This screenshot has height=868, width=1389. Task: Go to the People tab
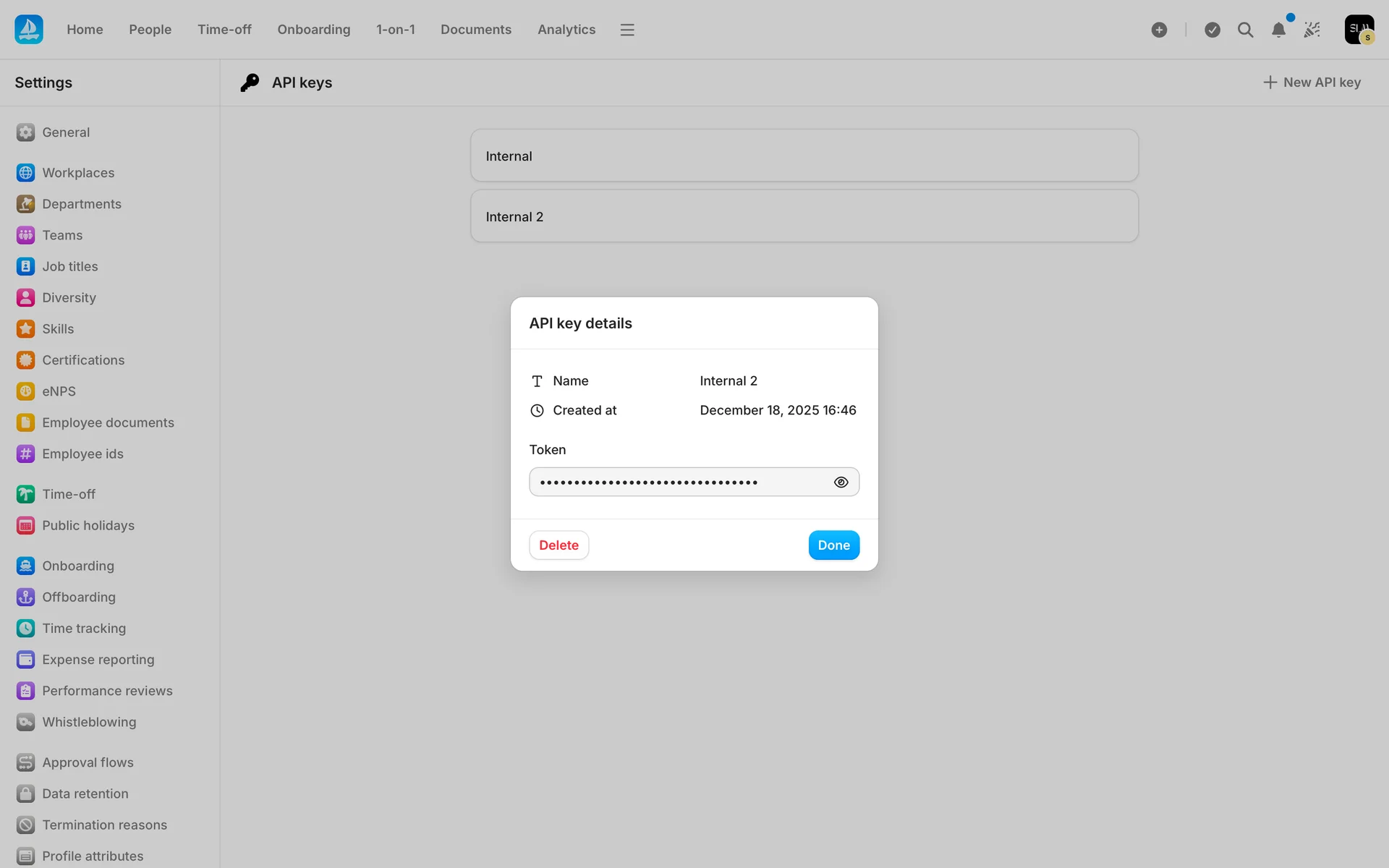tap(150, 30)
